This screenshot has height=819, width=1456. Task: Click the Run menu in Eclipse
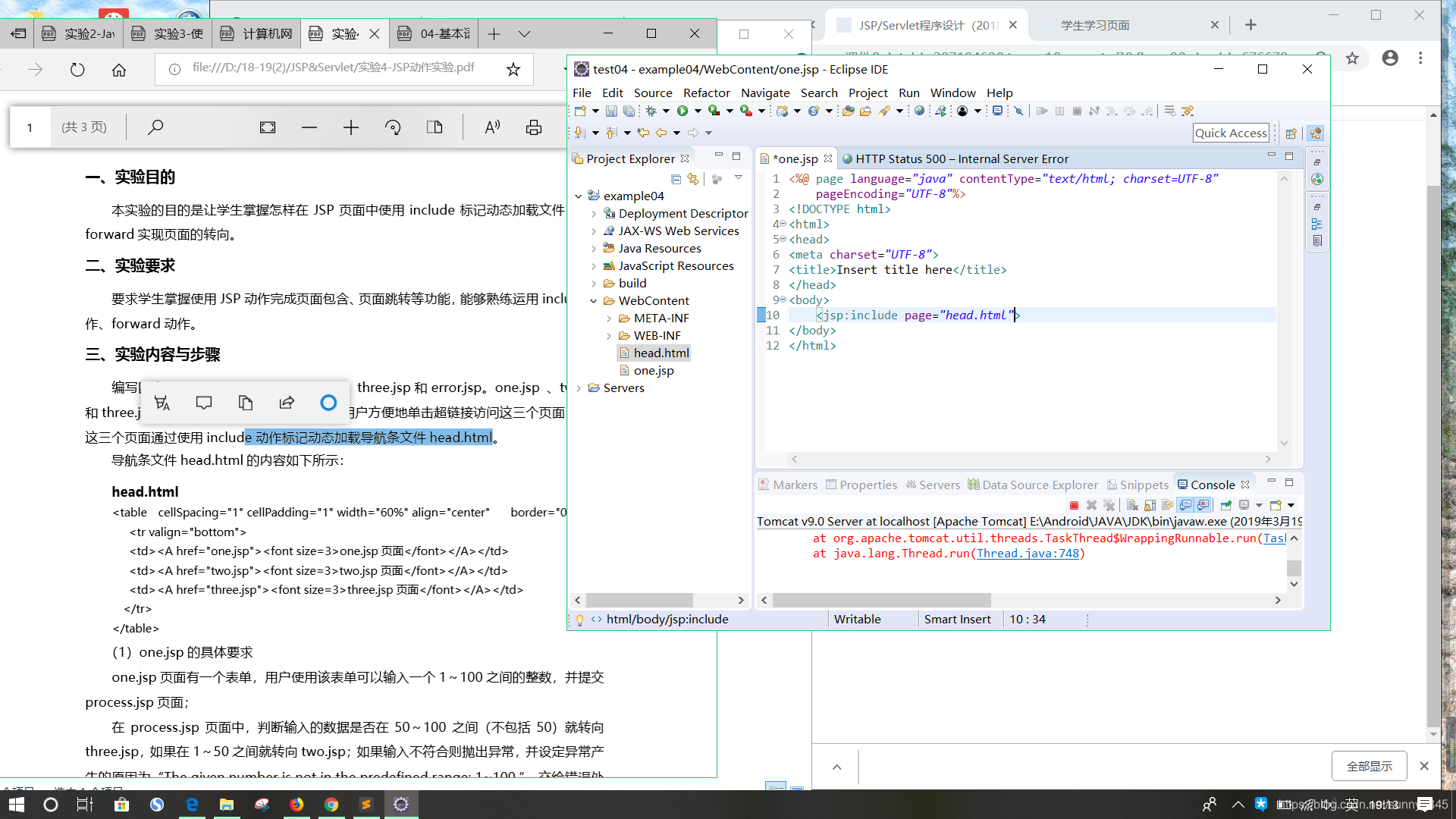tap(909, 92)
